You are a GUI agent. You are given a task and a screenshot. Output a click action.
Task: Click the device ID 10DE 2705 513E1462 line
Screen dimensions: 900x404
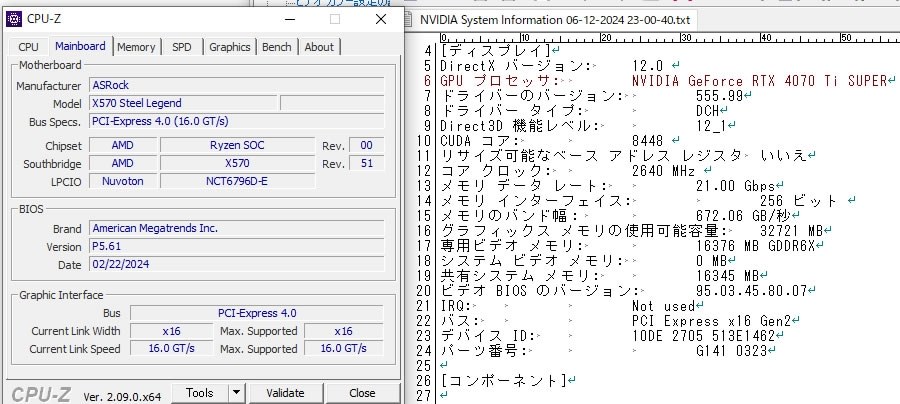(x=612, y=336)
